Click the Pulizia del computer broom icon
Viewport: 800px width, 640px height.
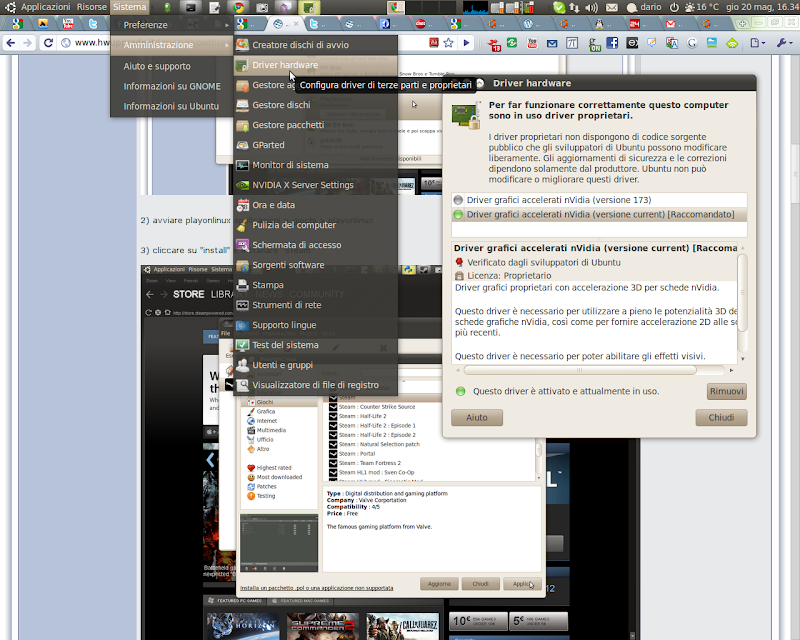(243, 225)
